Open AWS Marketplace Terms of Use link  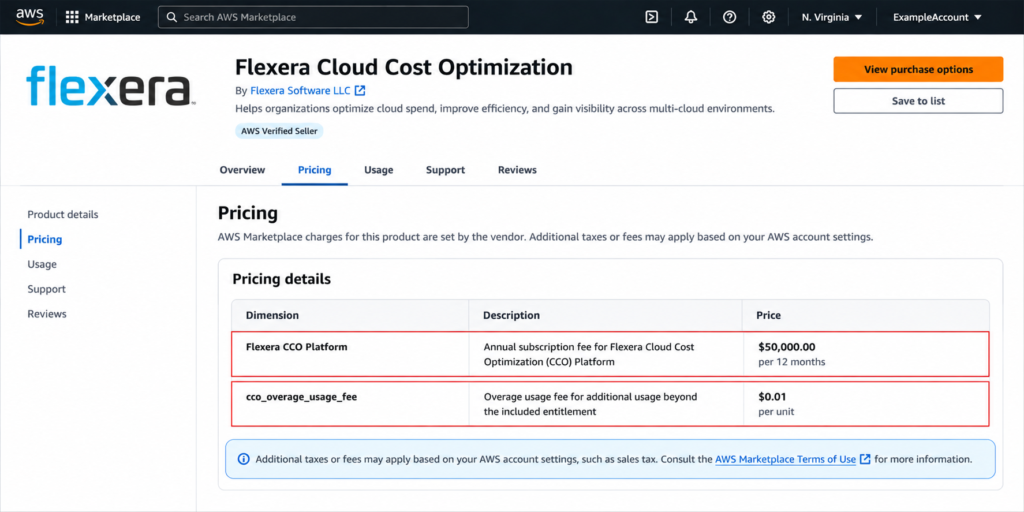(x=786, y=459)
